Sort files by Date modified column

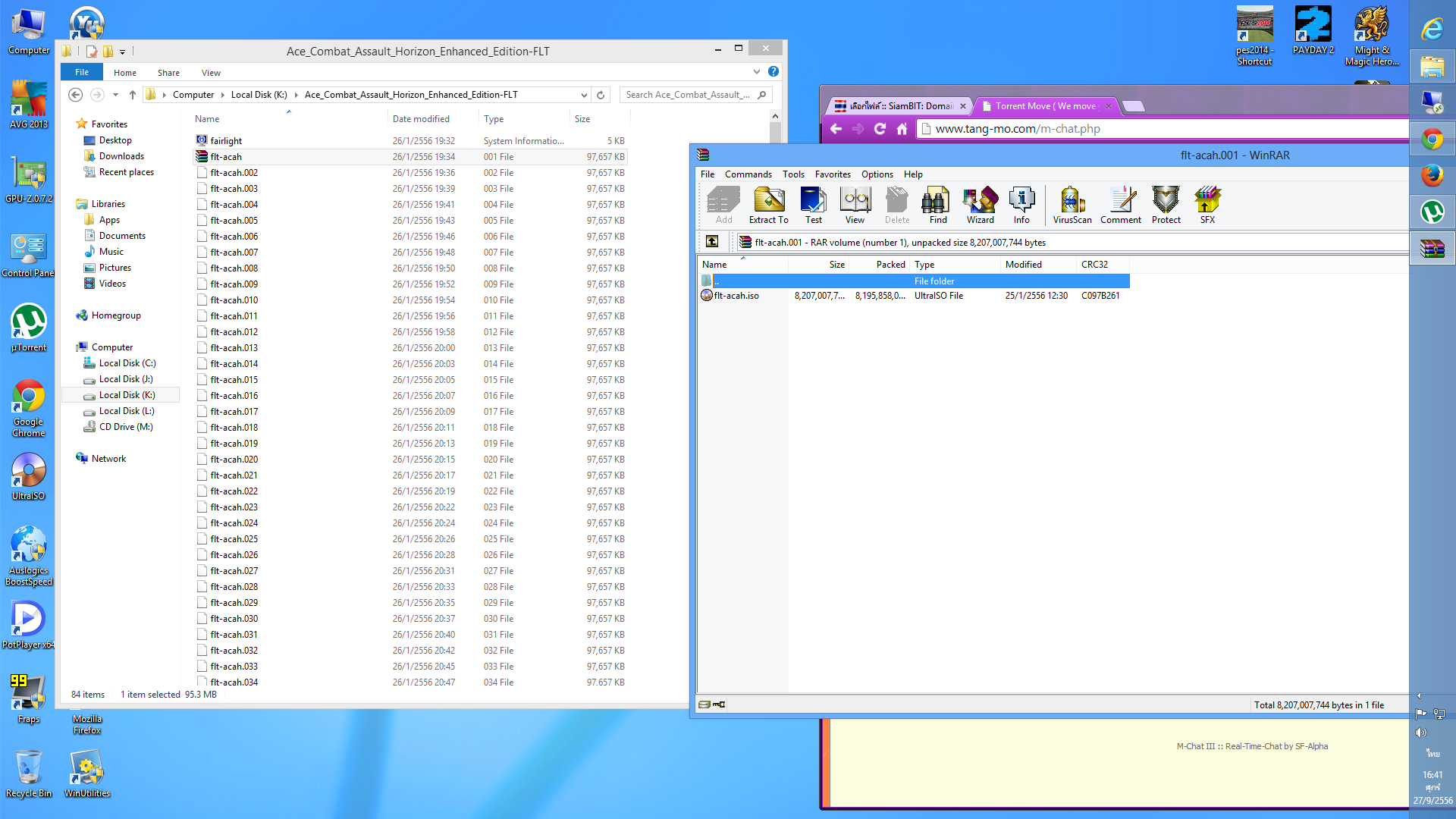pyautogui.click(x=421, y=119)
